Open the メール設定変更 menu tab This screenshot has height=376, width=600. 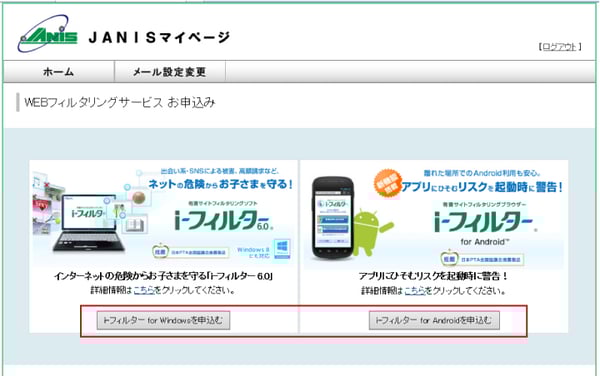170,72
